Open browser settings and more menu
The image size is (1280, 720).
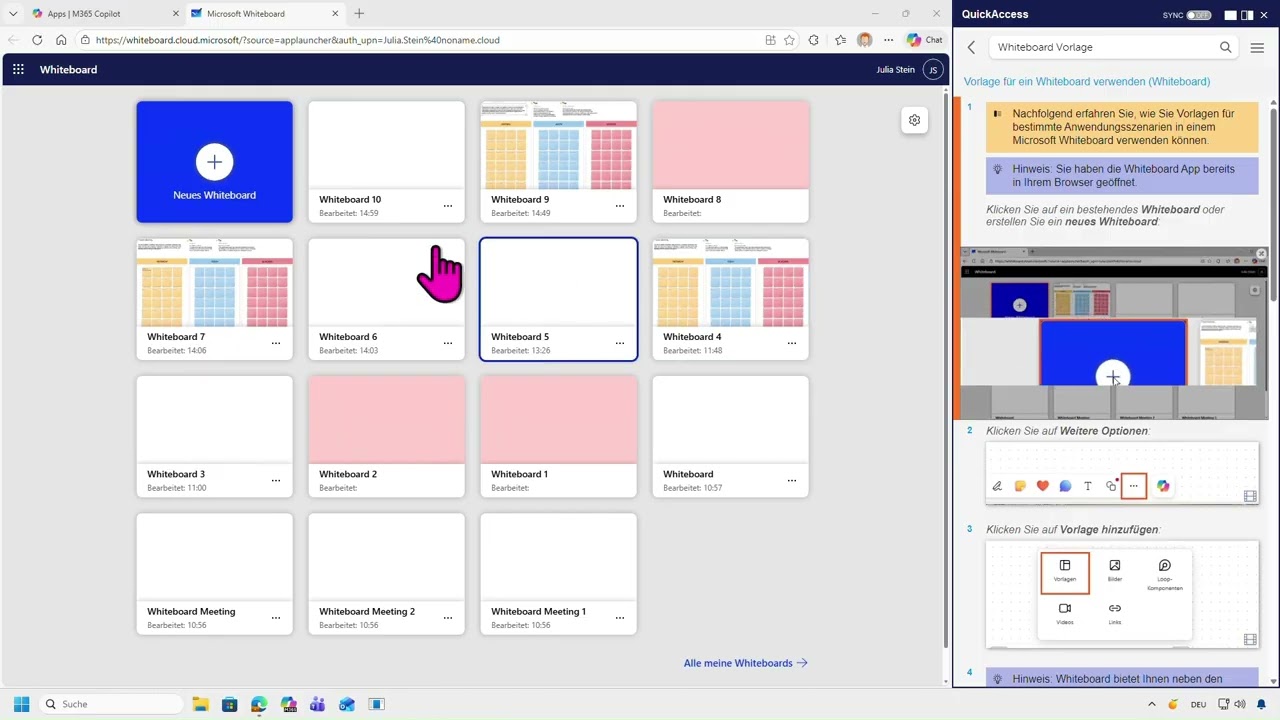(x=888, y=40)
